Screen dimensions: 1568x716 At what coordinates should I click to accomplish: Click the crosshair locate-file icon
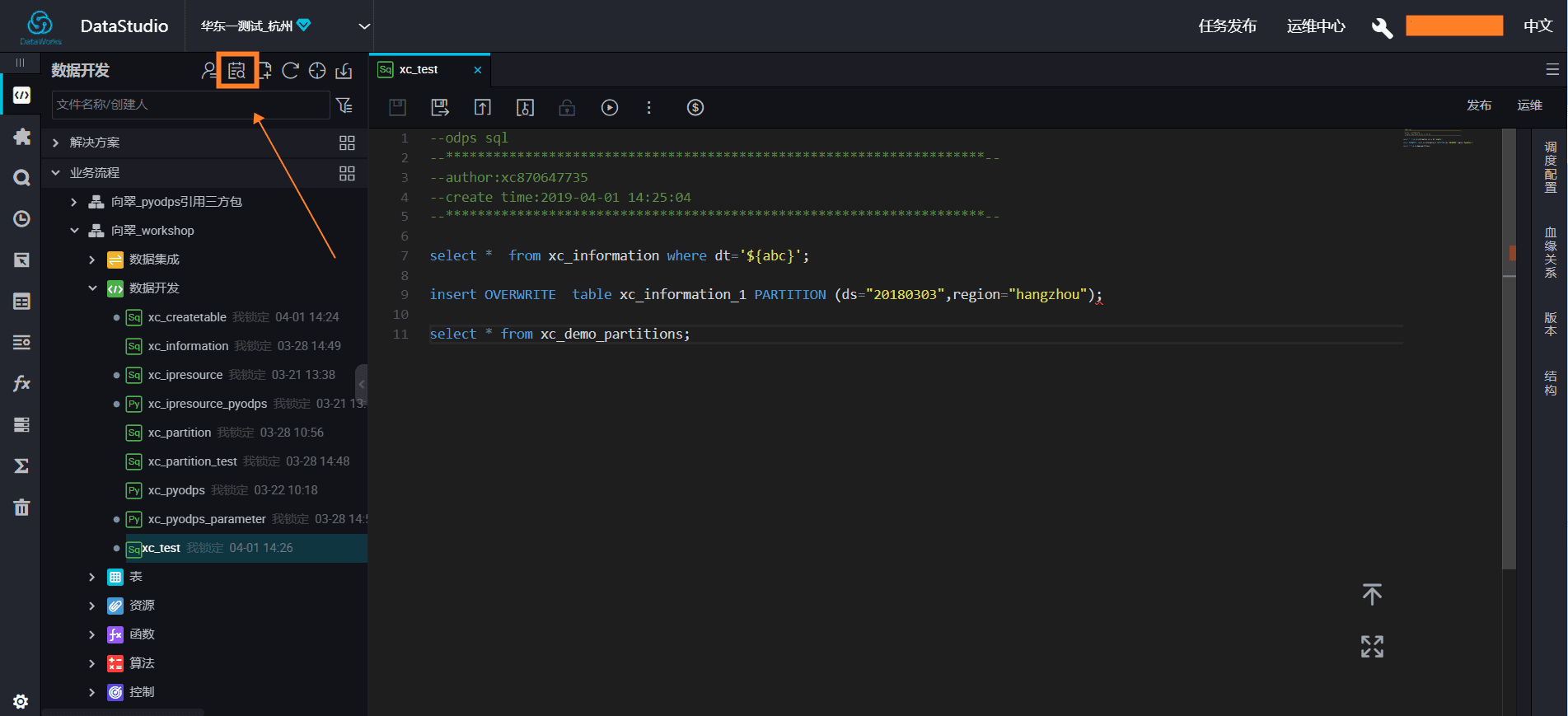[x=317, y=71]
